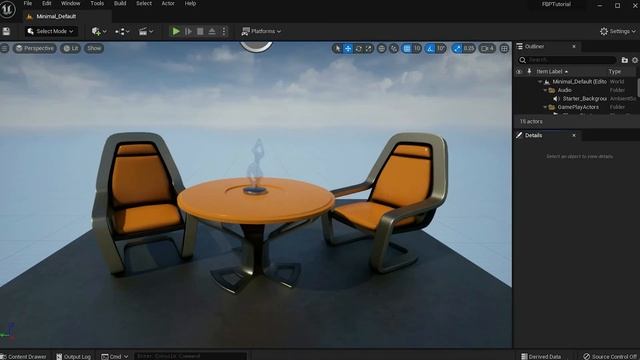Select the translate move tool
Viewport: 640px width, 360px height.
pyautogui.click(x=348, y=49)
